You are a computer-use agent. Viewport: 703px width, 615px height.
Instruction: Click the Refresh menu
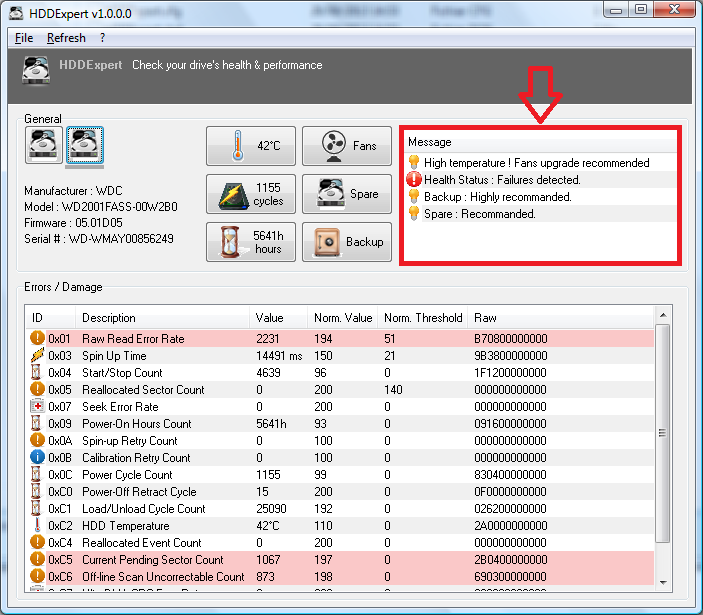click(66, 38)
